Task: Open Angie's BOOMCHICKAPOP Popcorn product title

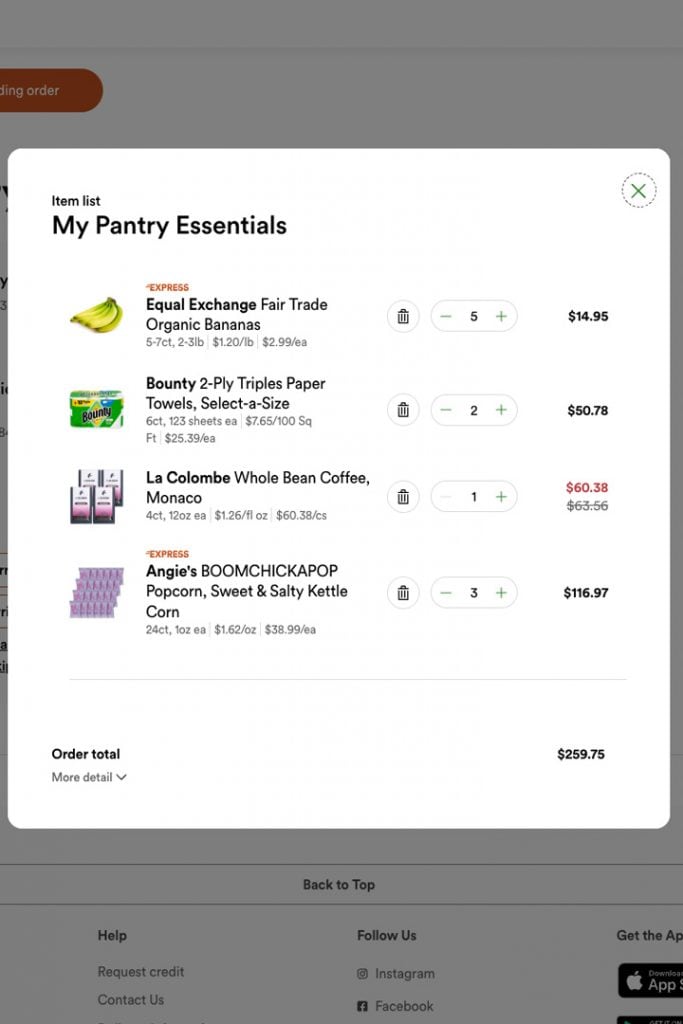Action: coord(246,591)
